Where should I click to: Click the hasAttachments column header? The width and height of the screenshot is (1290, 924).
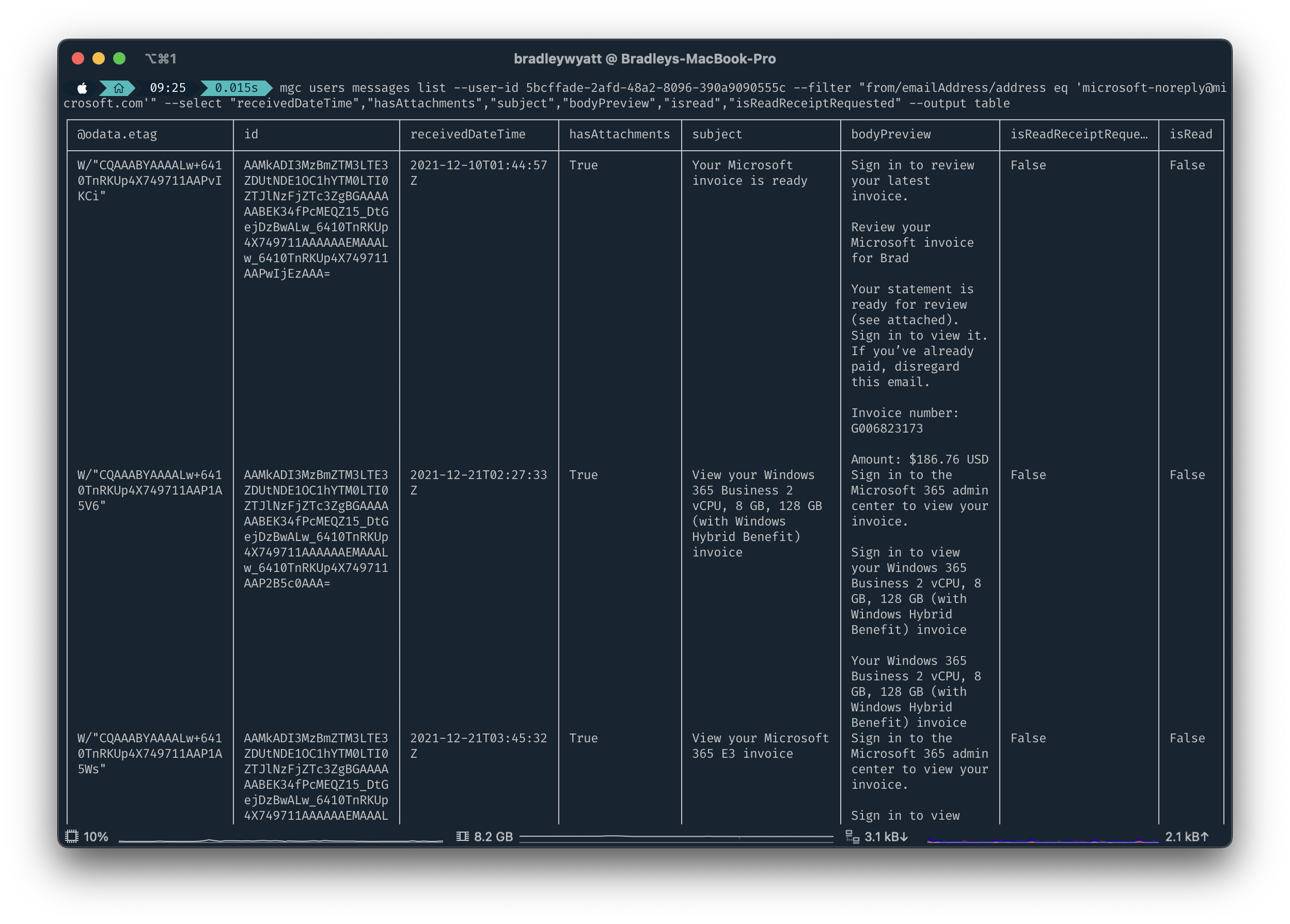[x=619, y=134]
